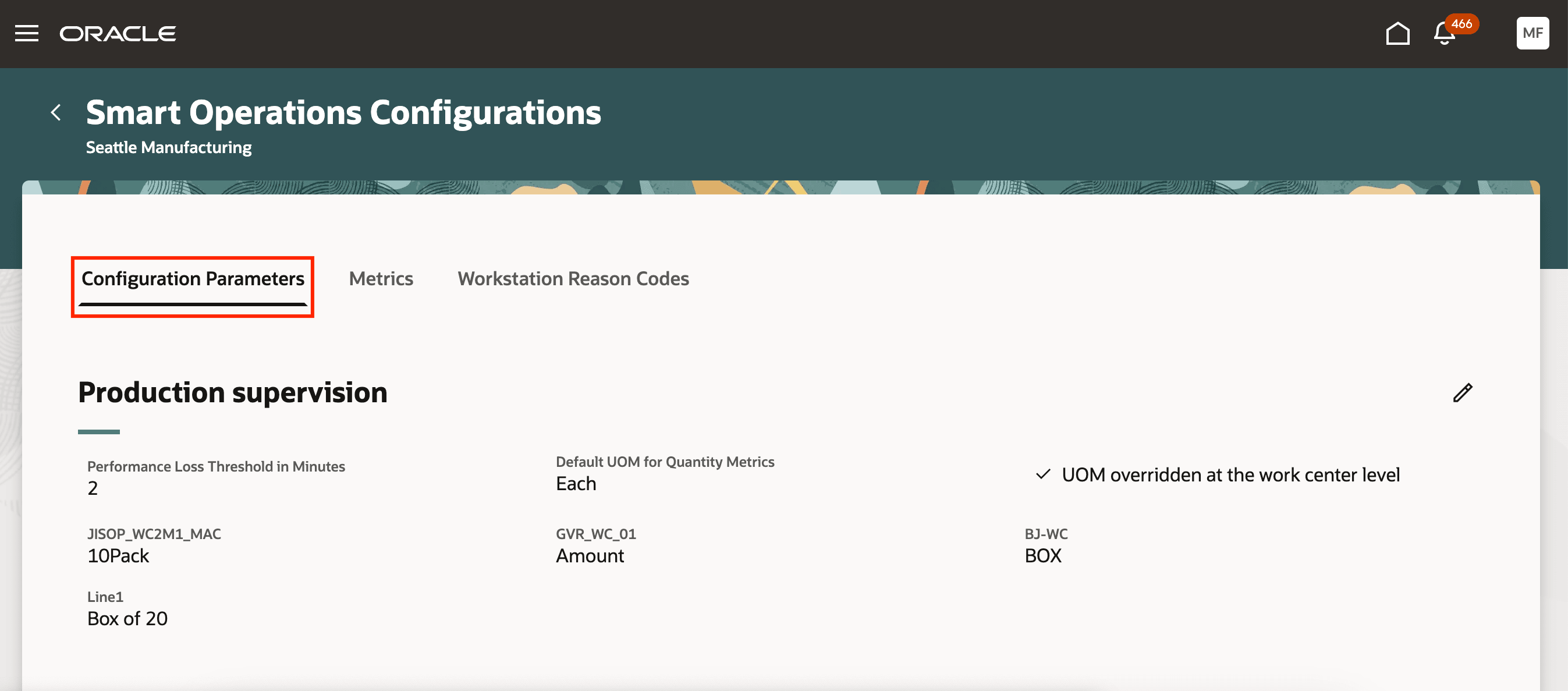1568x691 pixels.
Task: Switch to the Metrics tab
Action: (381, 279)
